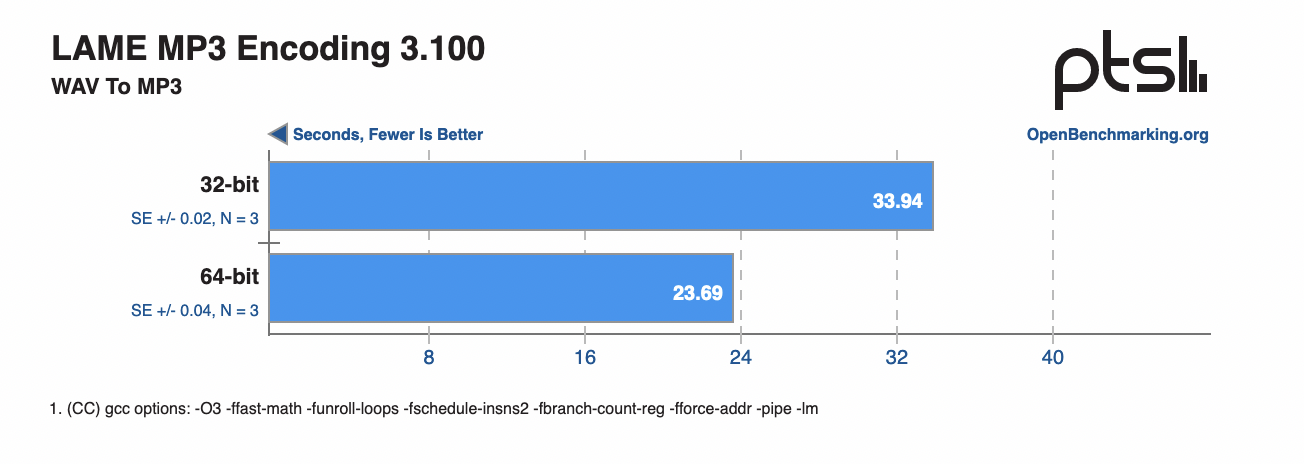1304x464 pixels.
Task: Click the gcc options footnote text
Action: tap(434, 409)
